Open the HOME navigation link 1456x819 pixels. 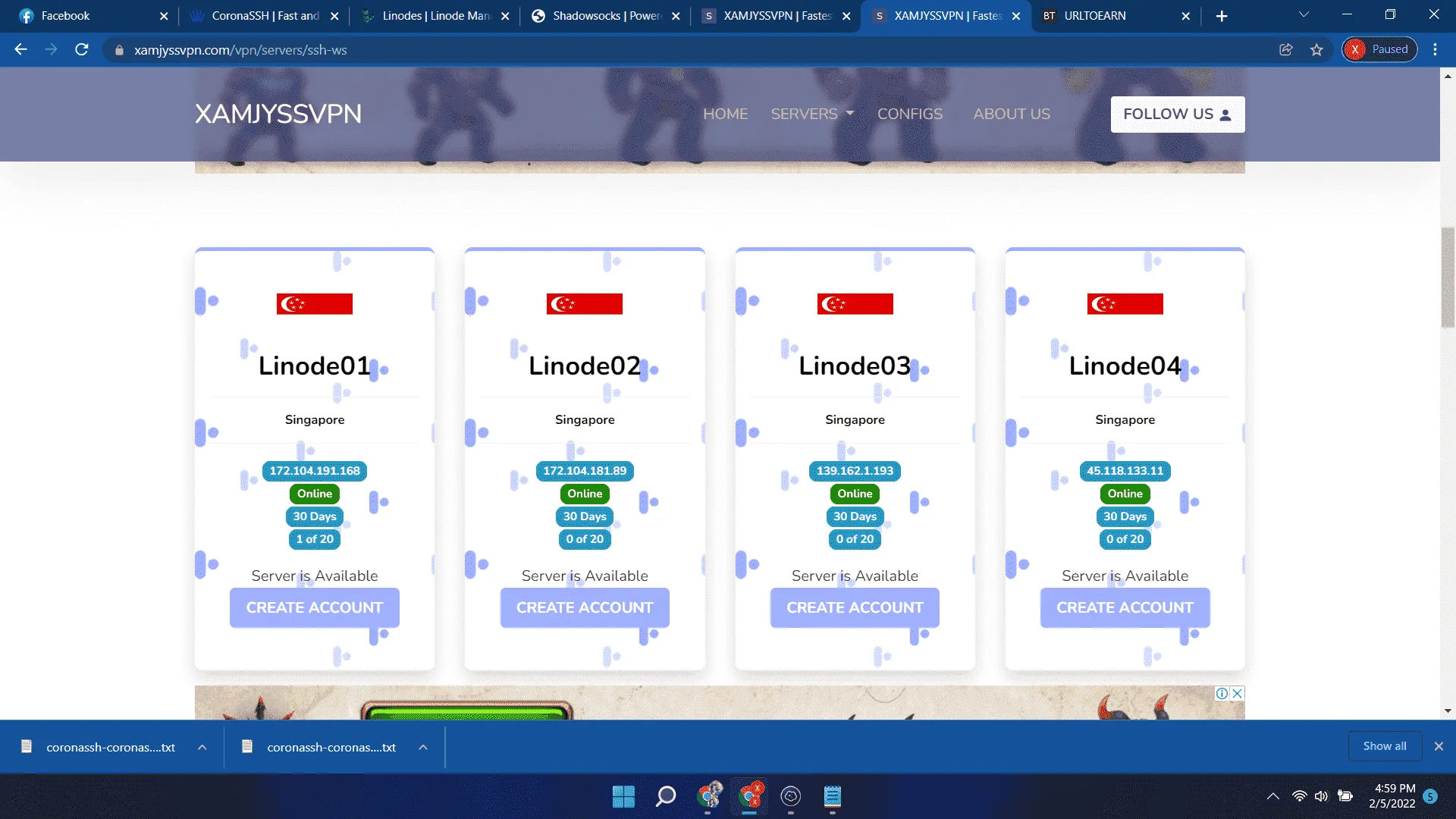pos(725,114)
